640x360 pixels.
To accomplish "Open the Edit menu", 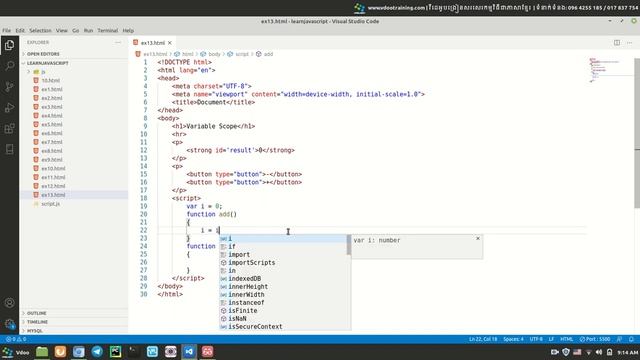I will pyautogui.click(x=20, y=31).
